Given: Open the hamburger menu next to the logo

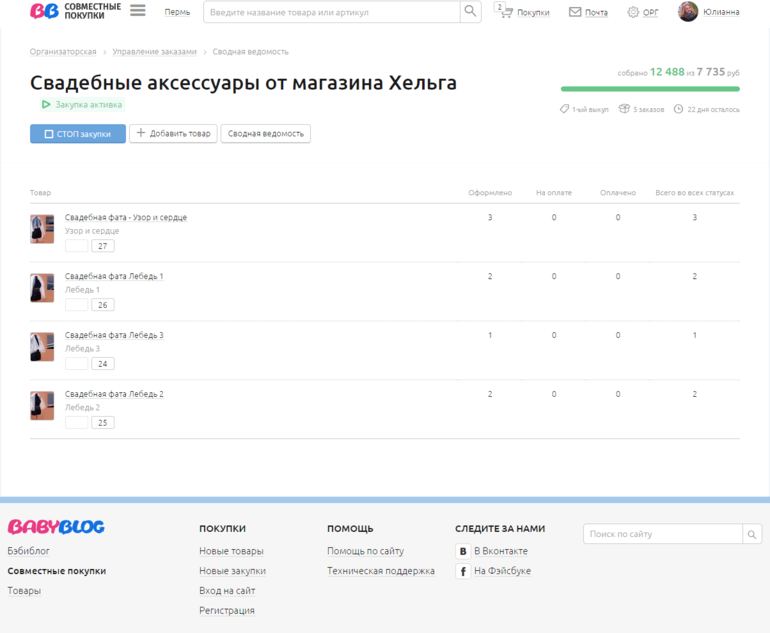Looking at the screenshot, I should [x=138, y=11].
